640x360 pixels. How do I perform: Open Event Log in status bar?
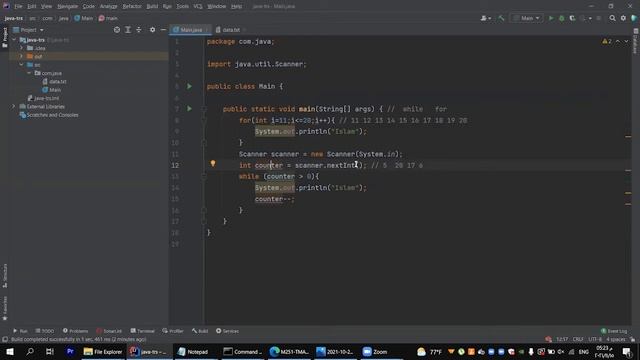click(x=614, y=331)
